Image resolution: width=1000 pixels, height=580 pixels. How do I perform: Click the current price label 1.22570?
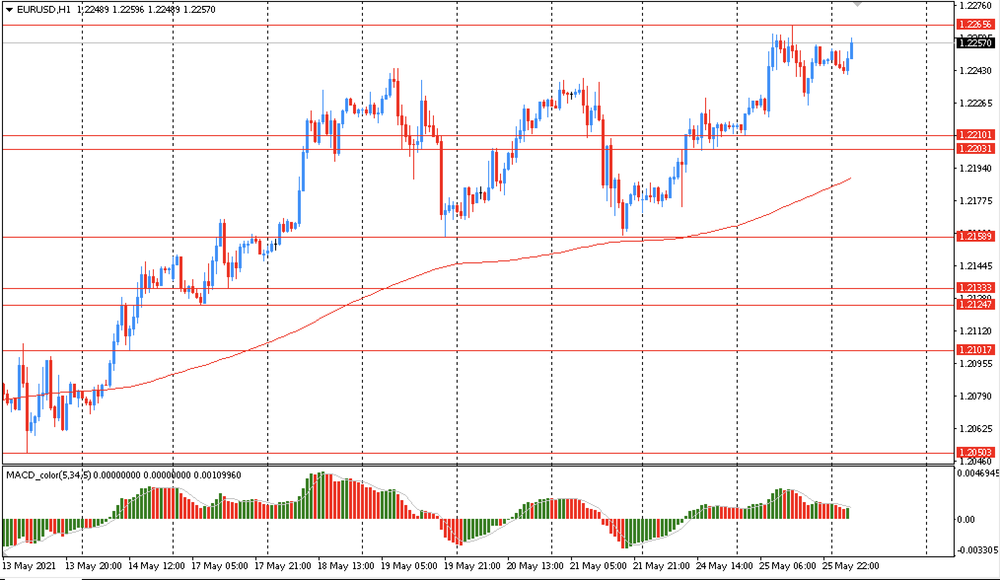pyautogui.click(x=976, y=43)
